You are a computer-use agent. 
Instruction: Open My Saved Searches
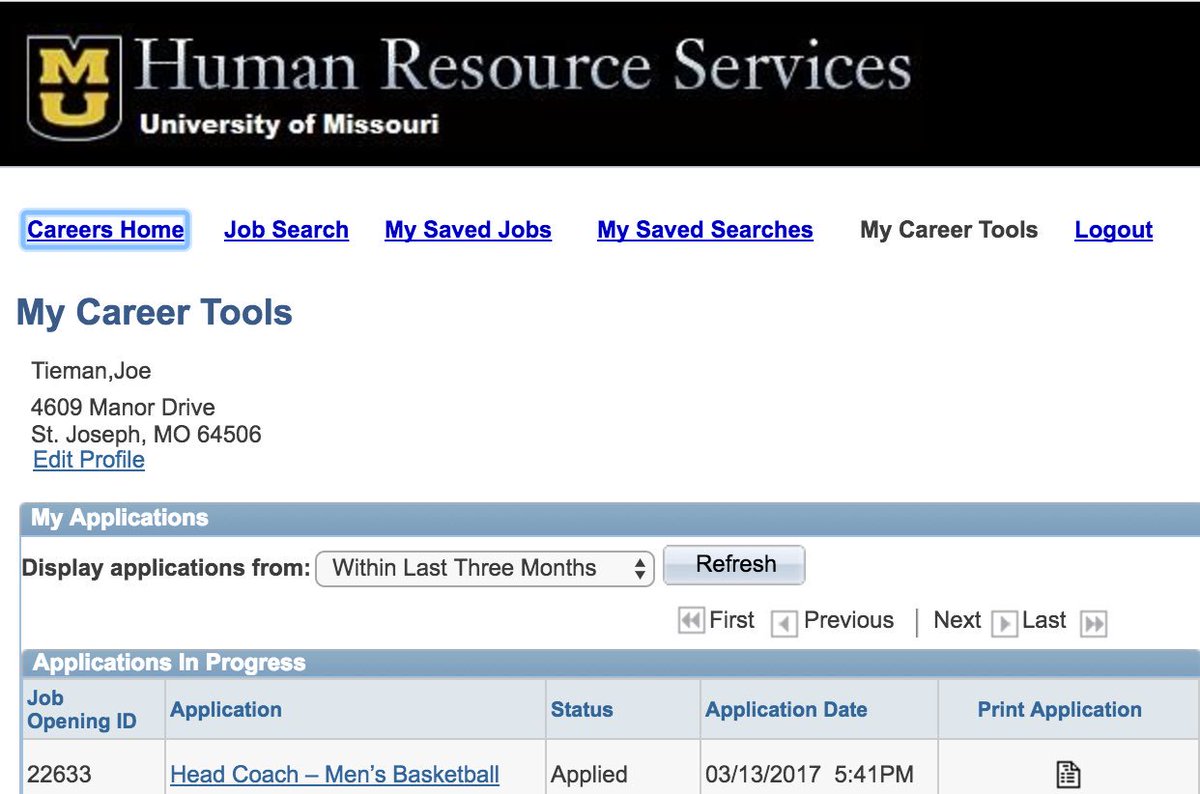pyautogui.click(x=705, y=230)
